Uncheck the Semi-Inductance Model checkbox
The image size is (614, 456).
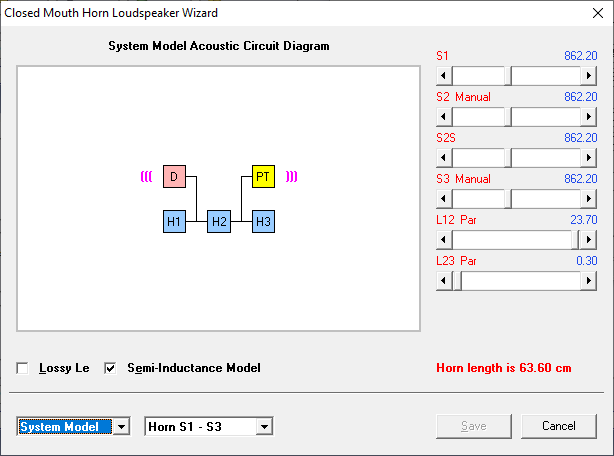pos(110,368)
